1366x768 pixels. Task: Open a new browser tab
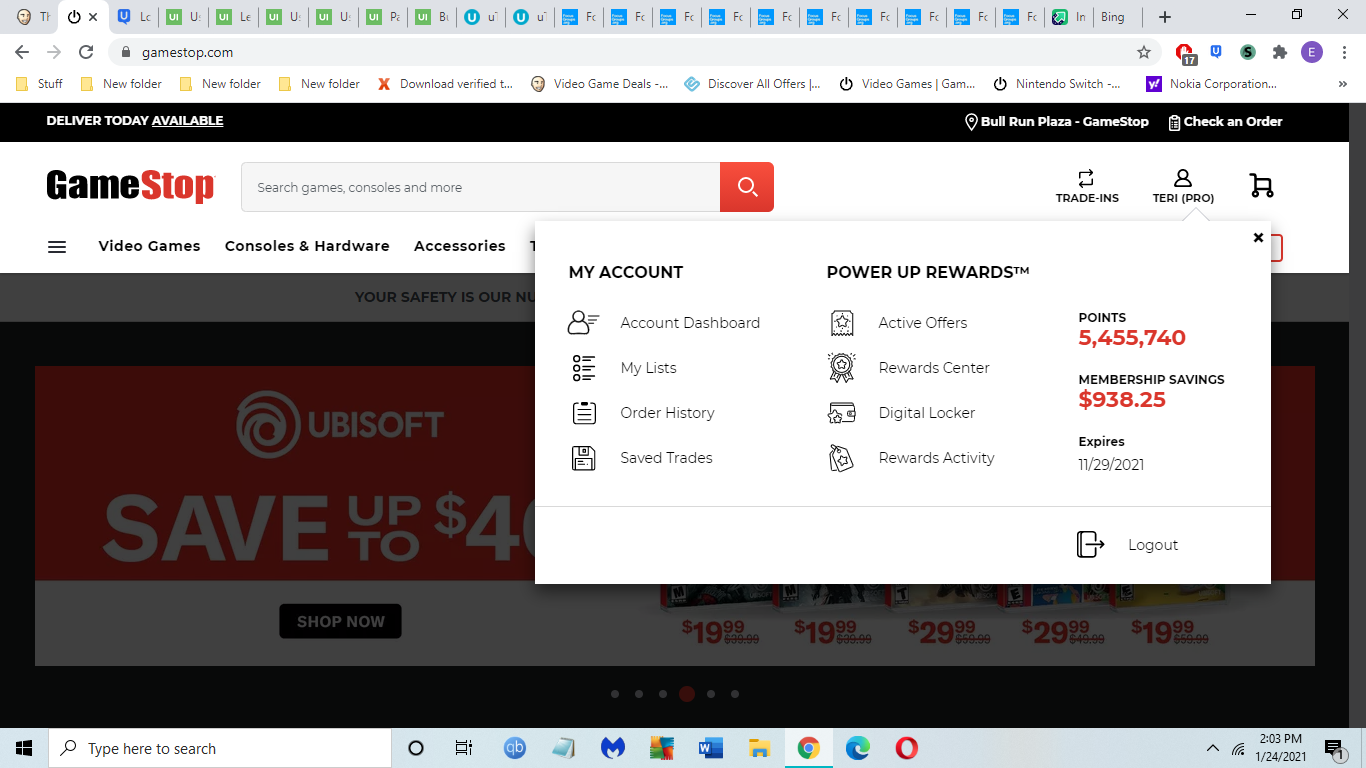1165,17
